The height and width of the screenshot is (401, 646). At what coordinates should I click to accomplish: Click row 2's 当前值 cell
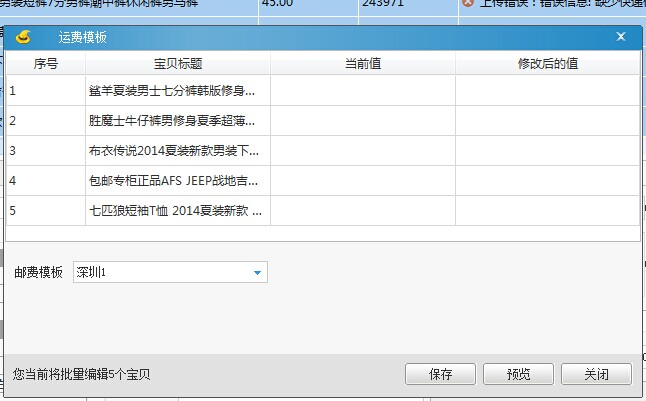[x=362, y=121]
